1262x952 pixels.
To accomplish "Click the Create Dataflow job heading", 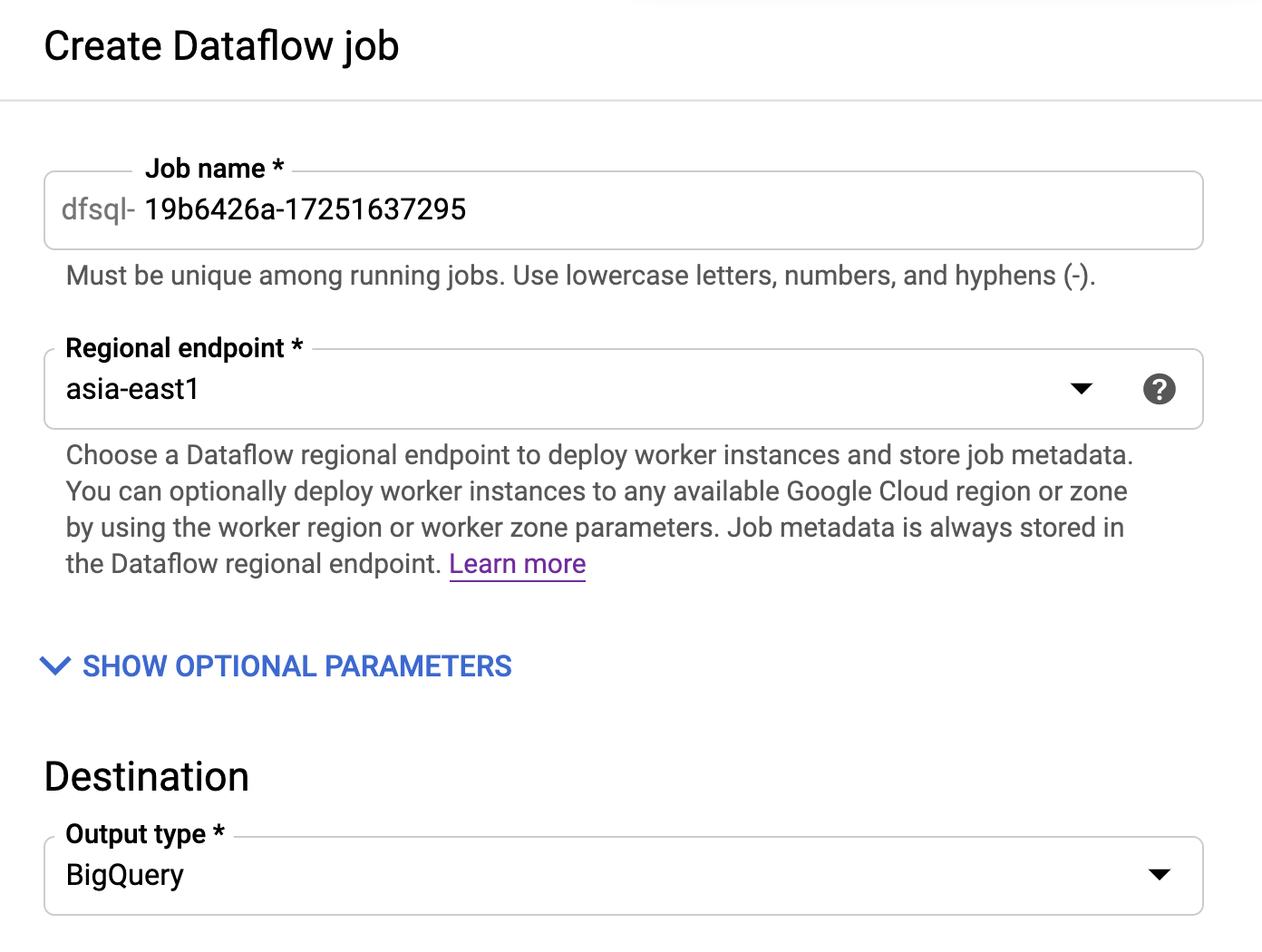I will pyautogui.click(x=221, y=46).
